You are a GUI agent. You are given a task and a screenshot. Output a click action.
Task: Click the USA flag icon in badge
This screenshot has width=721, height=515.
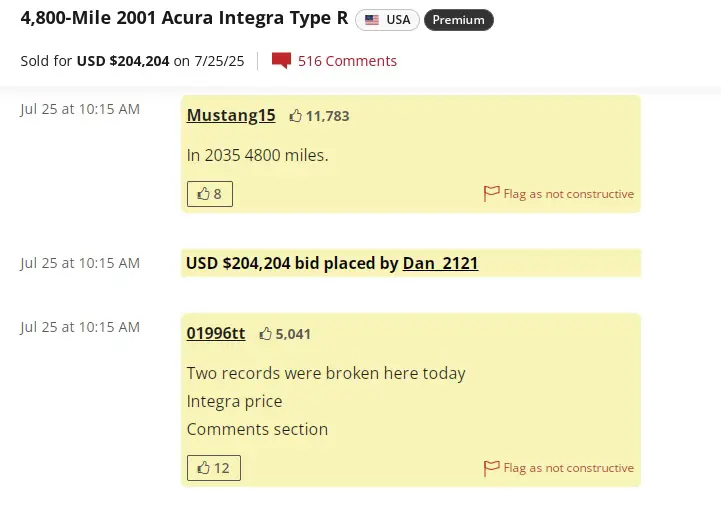click(372, 20)
